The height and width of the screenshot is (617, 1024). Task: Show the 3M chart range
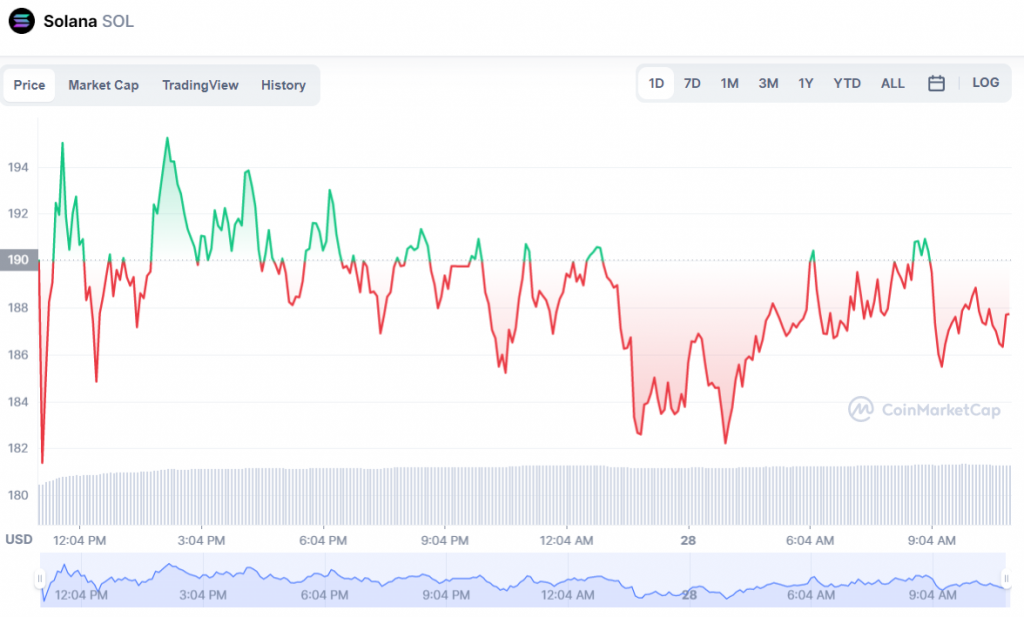click(x=768, y=83)
